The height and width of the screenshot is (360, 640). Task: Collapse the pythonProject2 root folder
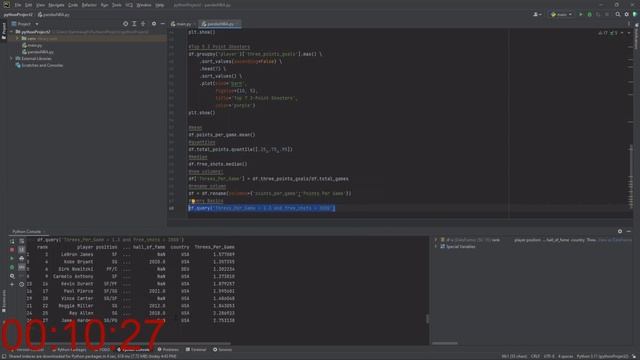click(x=11, y=32)
